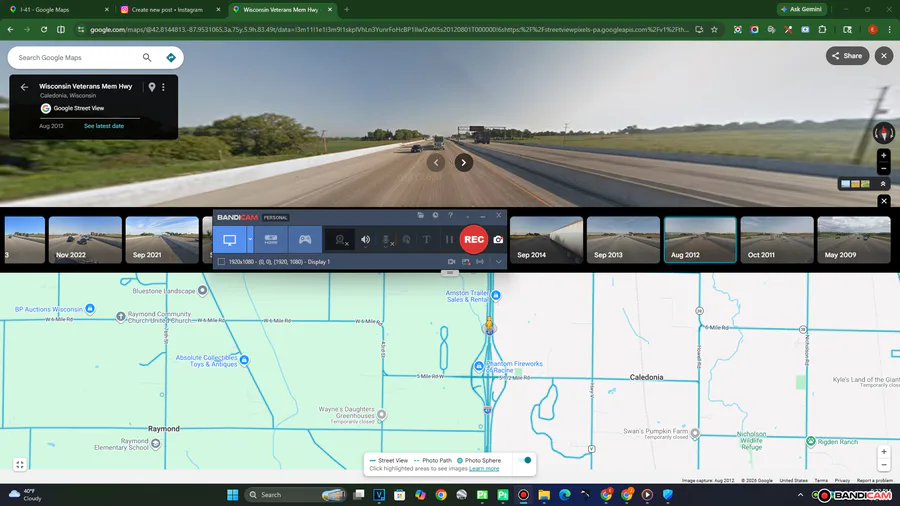The width and height of the screenshot is (900, 506).
Task: Click Bandicam width fit icon
Action: coord(480,262)
